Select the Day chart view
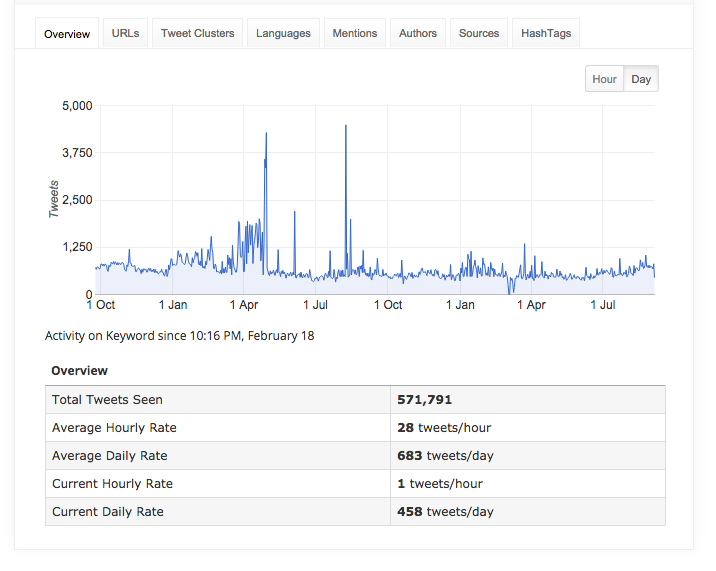Viewport: 716px width, 571px height. 641,79
